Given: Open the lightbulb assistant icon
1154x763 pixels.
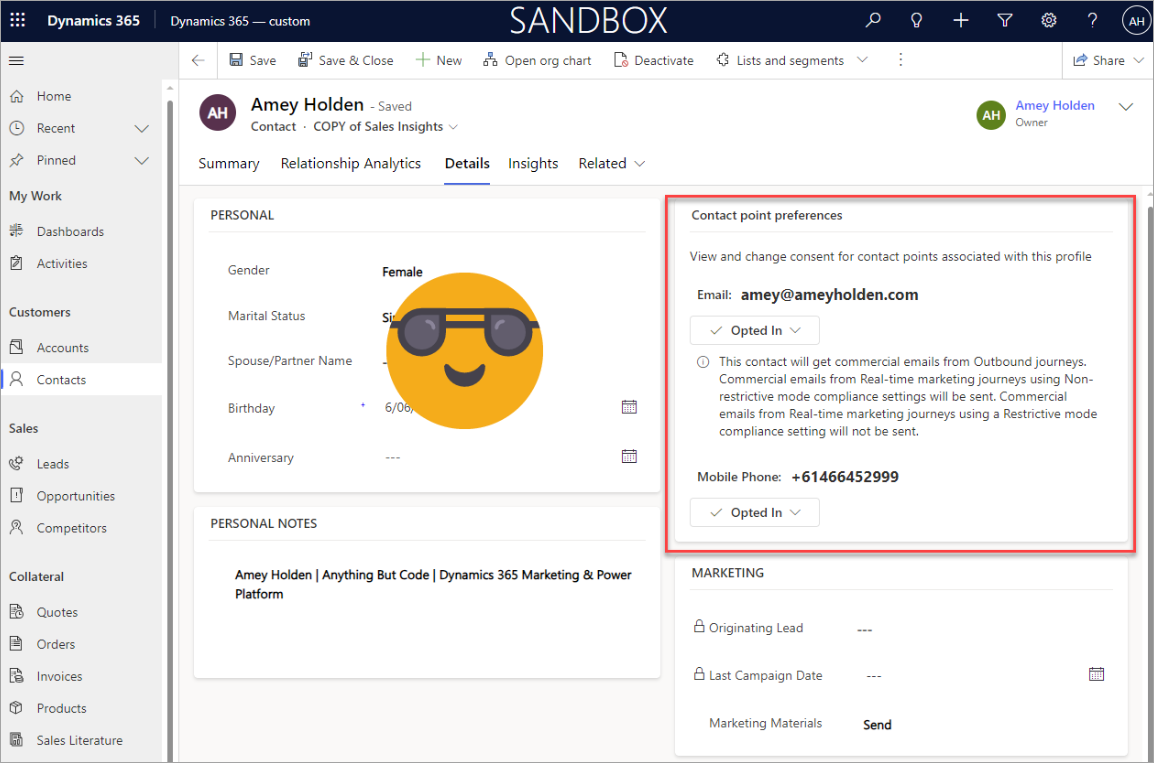Looking at the screenshot, I should click(x=916, y=21).
